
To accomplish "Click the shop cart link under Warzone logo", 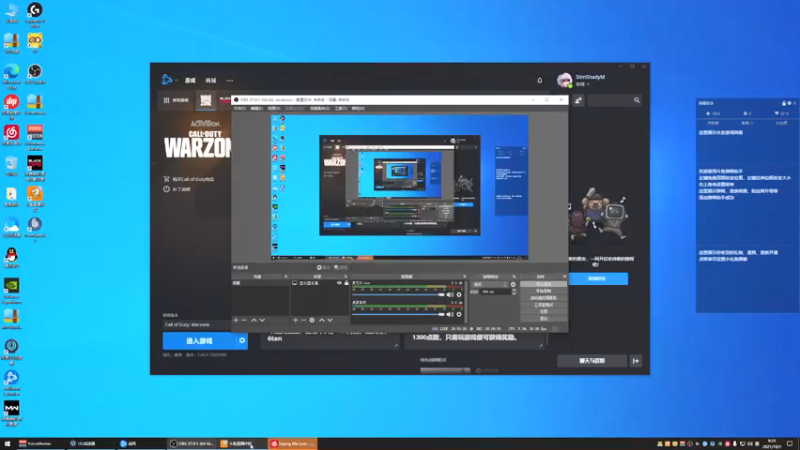I will click(189, 179).
